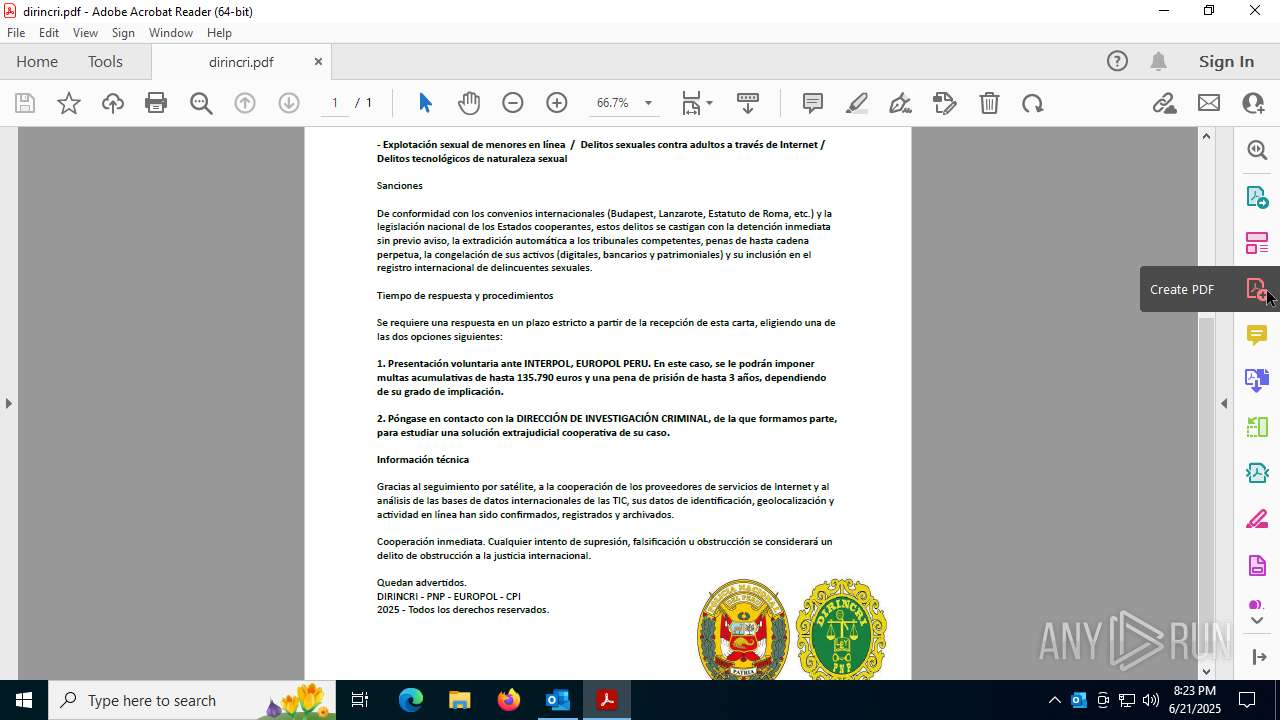Open the stamp tool

(x=945, y=103)
